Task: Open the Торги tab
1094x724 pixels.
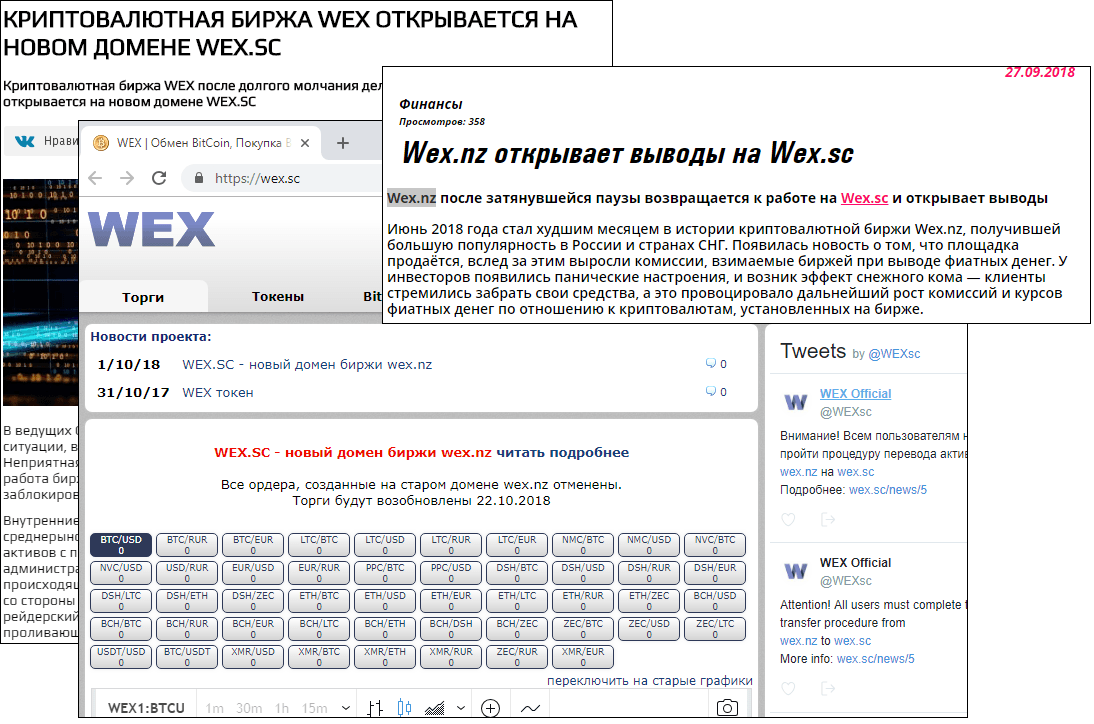Action: click(143, 297)
